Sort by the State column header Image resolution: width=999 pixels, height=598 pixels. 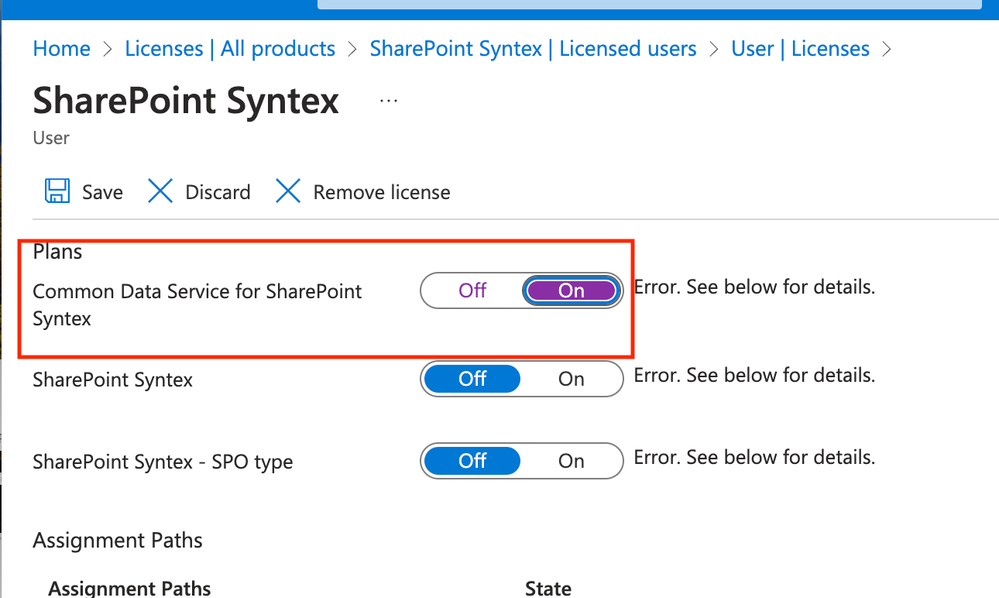(548, 587)
